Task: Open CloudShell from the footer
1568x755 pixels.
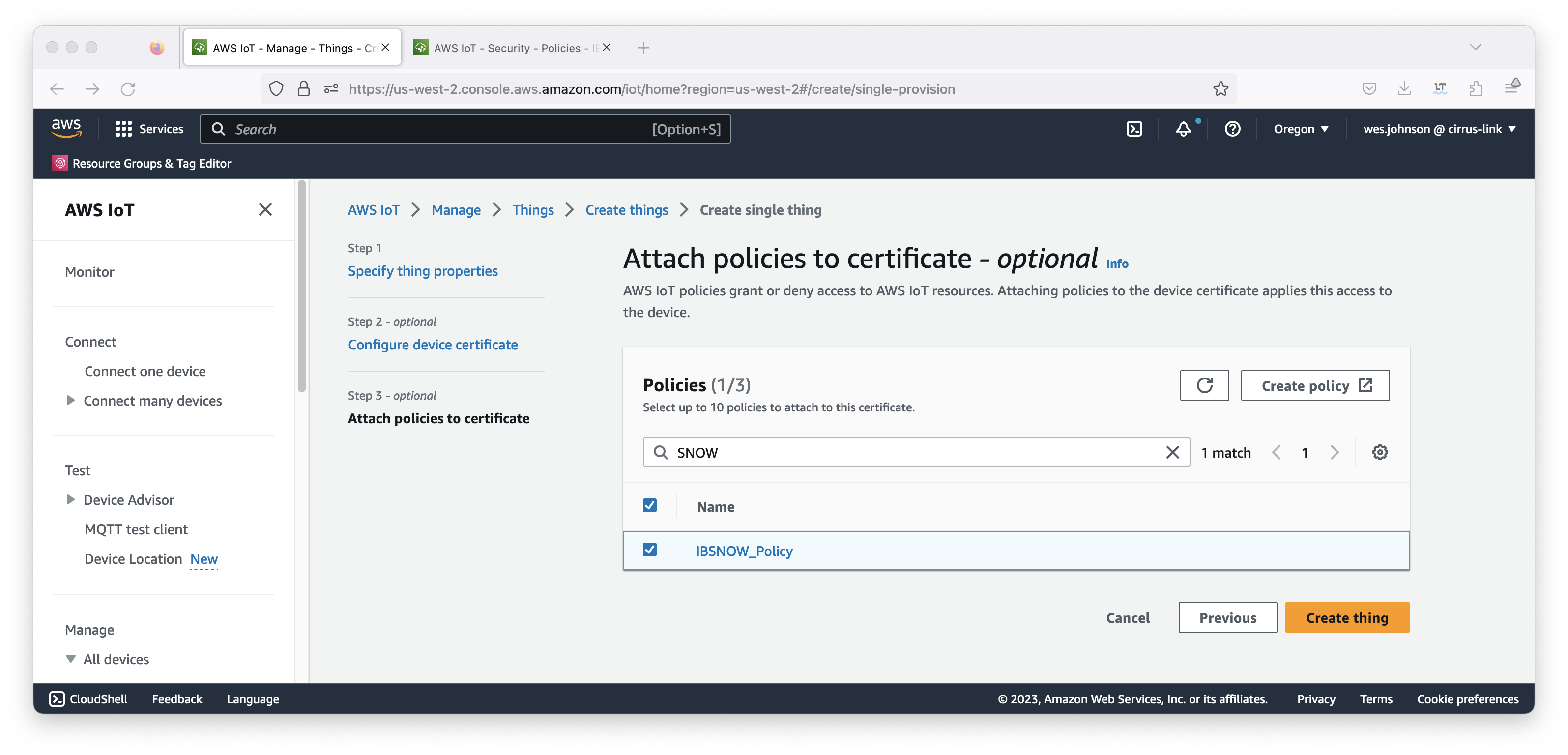Action: coord(88,698)
